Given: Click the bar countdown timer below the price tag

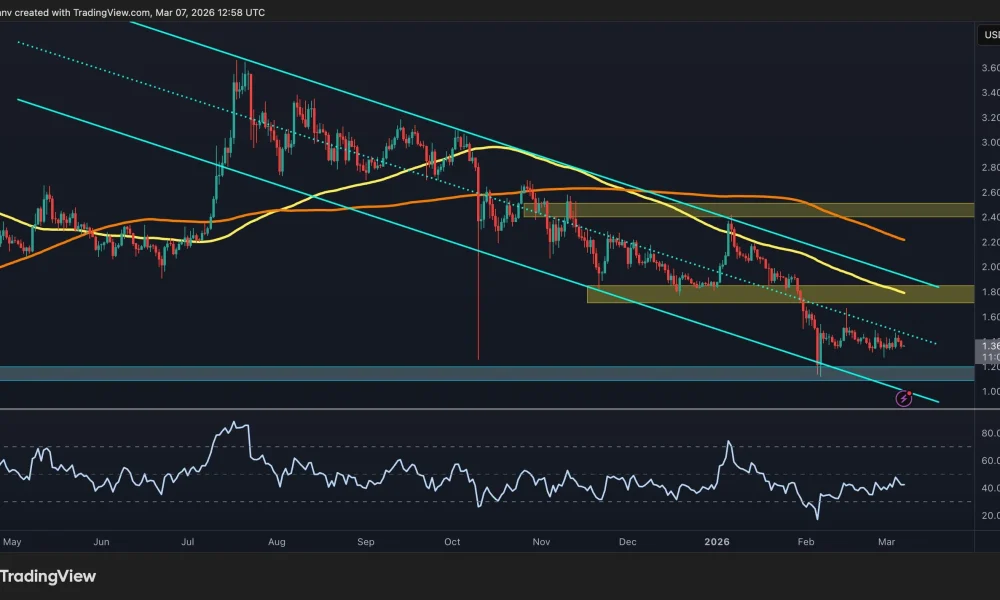Looking at the screenshot, I should pos(986,356).
